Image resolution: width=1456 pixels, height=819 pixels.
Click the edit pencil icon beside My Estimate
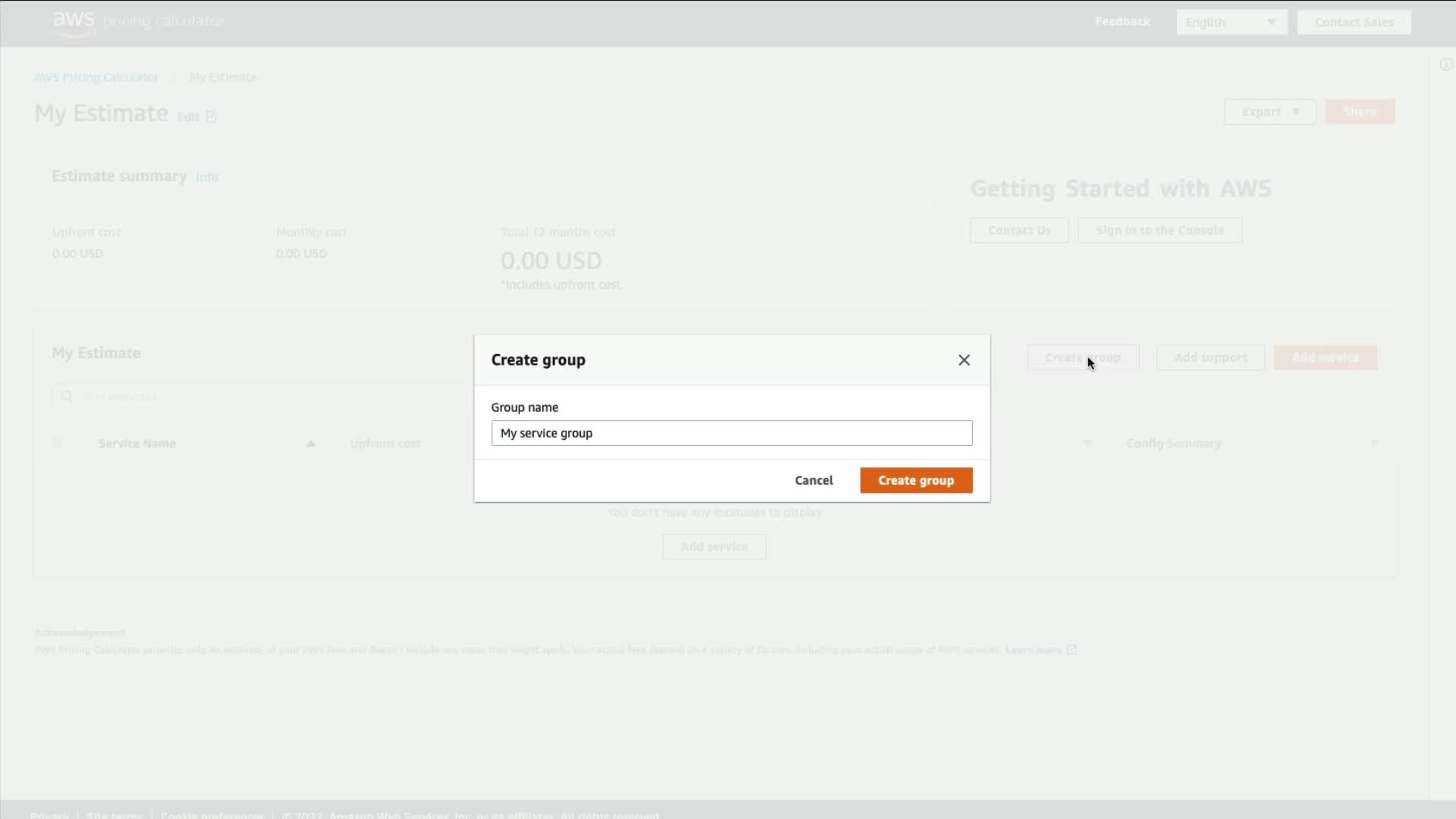[212, 117]
